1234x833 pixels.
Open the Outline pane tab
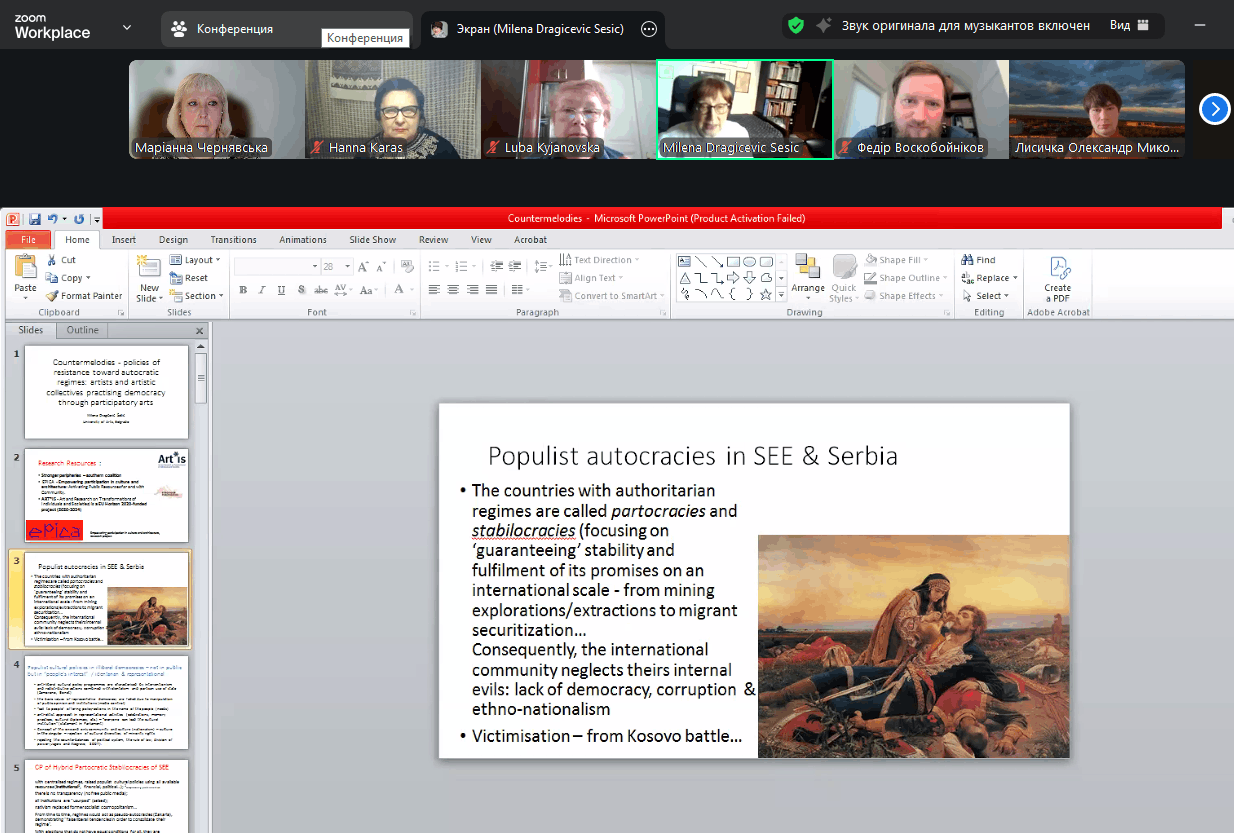83,330
